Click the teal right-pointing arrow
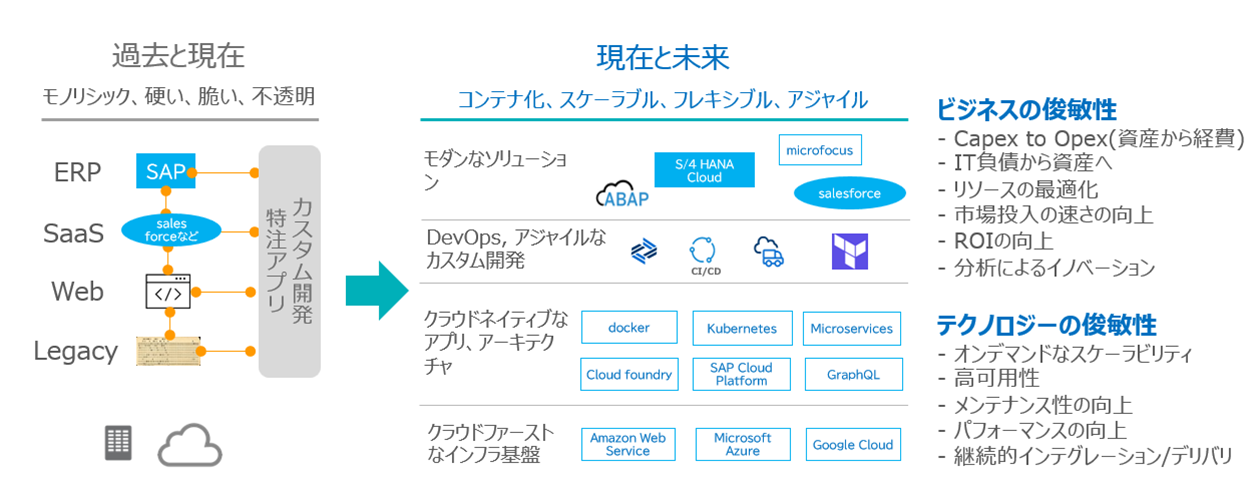Screen dimensions: 1260x482 (x=377, y=291)
